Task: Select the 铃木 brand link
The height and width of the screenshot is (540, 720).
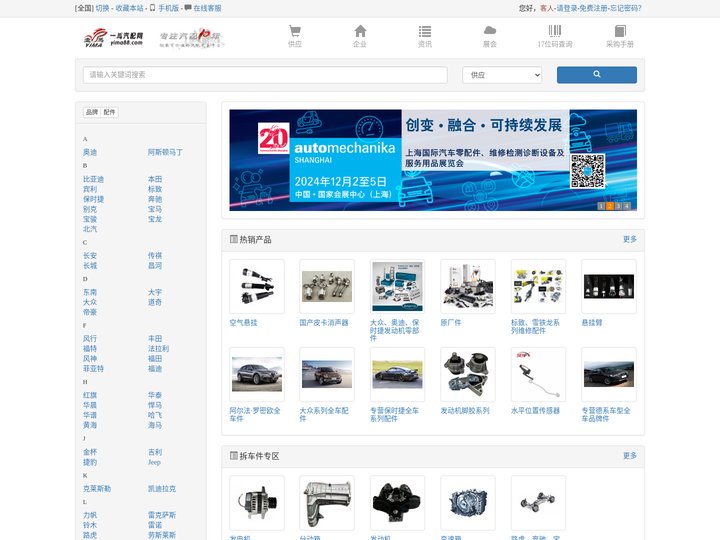Action: [x=90, y=525]
